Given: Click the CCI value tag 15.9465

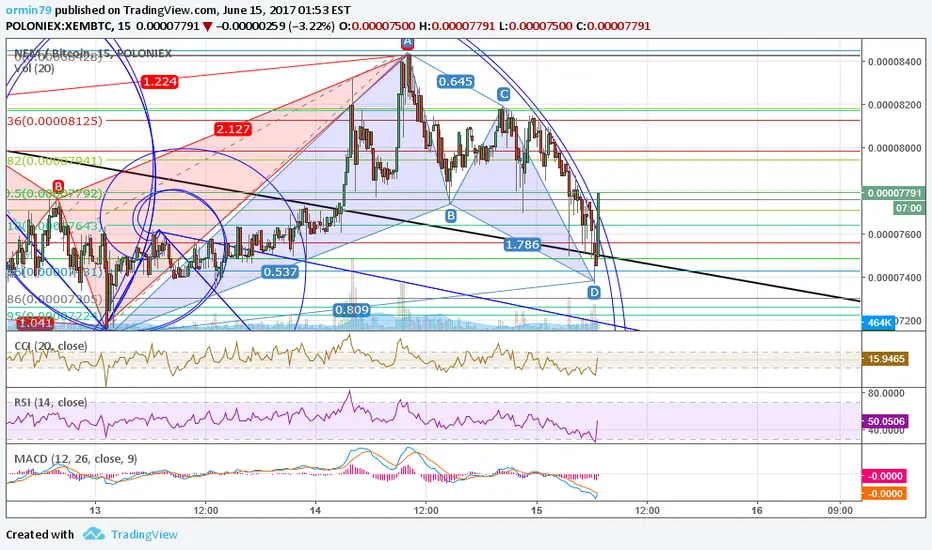Looking at the screenshot, I should pos(886,359).
